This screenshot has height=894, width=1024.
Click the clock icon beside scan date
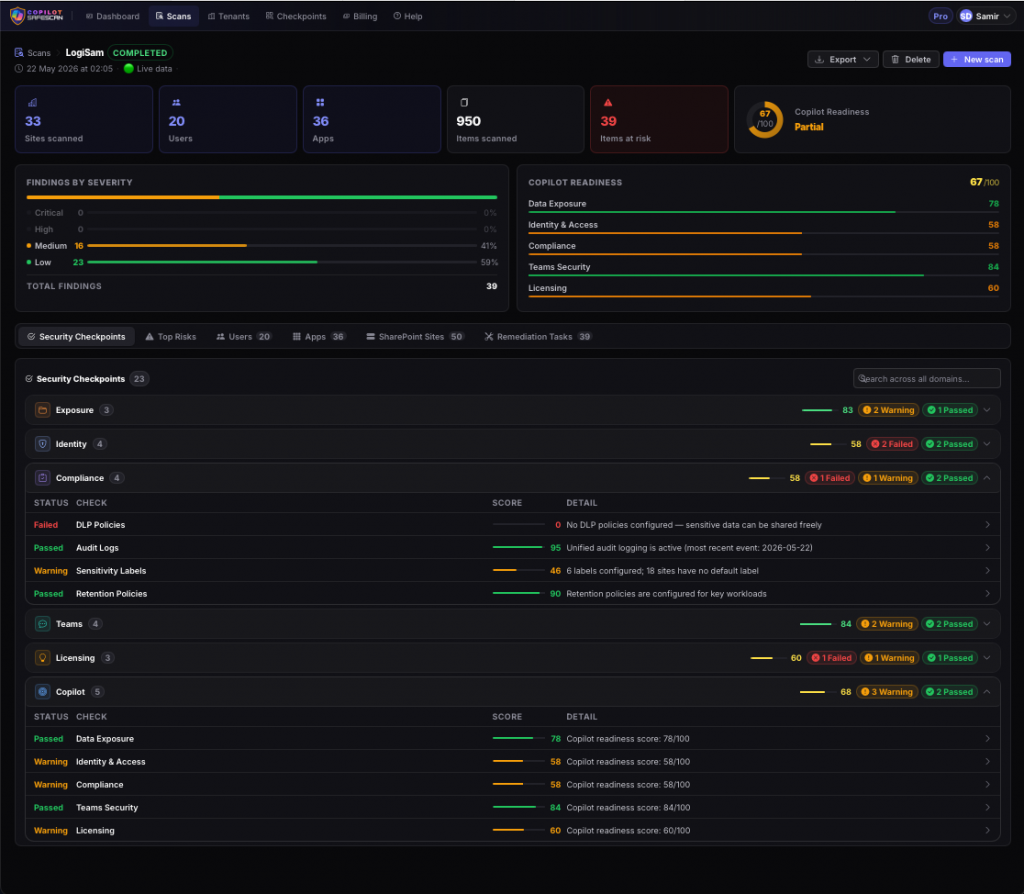point(19,69)
